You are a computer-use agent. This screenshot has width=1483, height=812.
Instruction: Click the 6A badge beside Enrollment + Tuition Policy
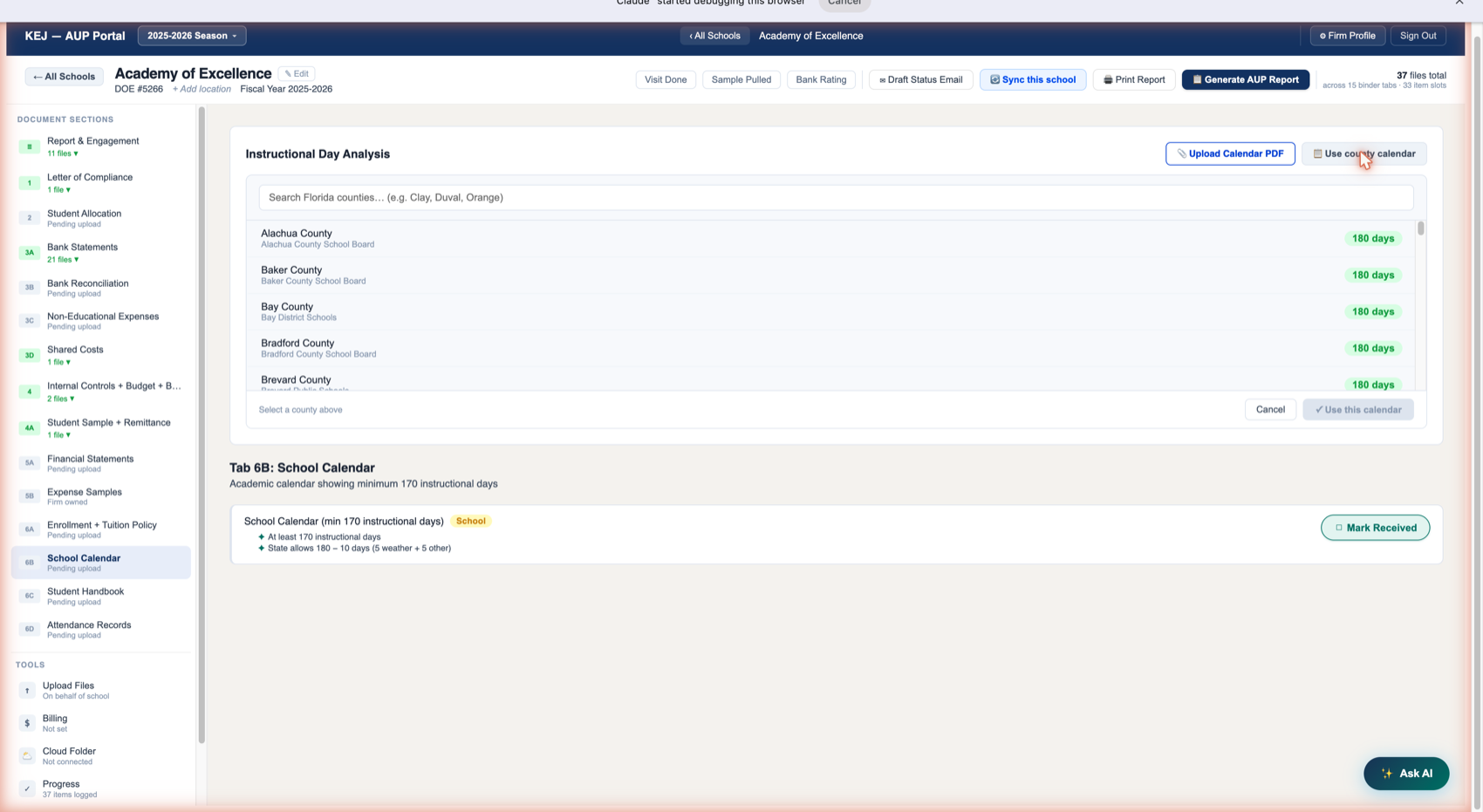(x=29, y=529)
